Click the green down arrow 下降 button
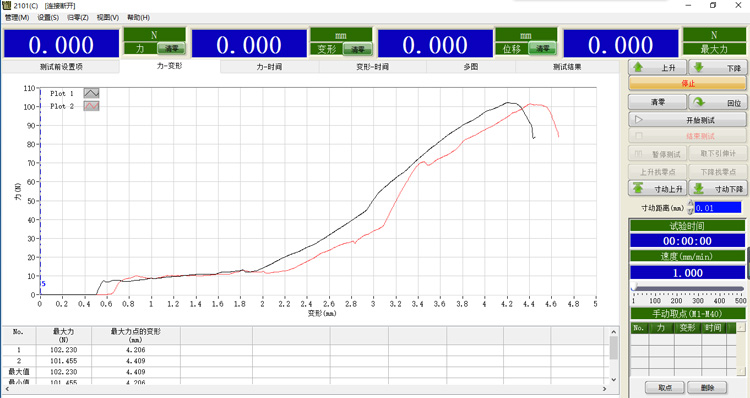 717,67
